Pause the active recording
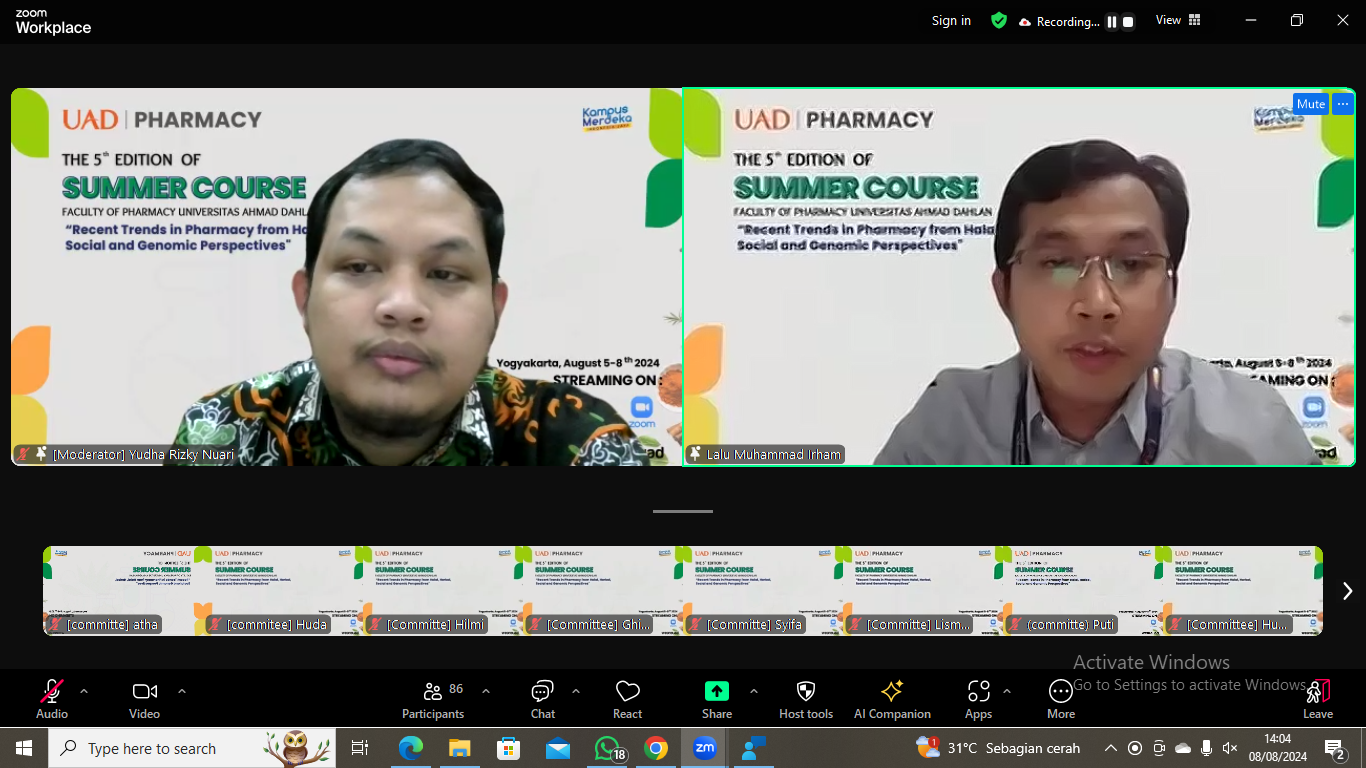 [x=1112, y=20]
